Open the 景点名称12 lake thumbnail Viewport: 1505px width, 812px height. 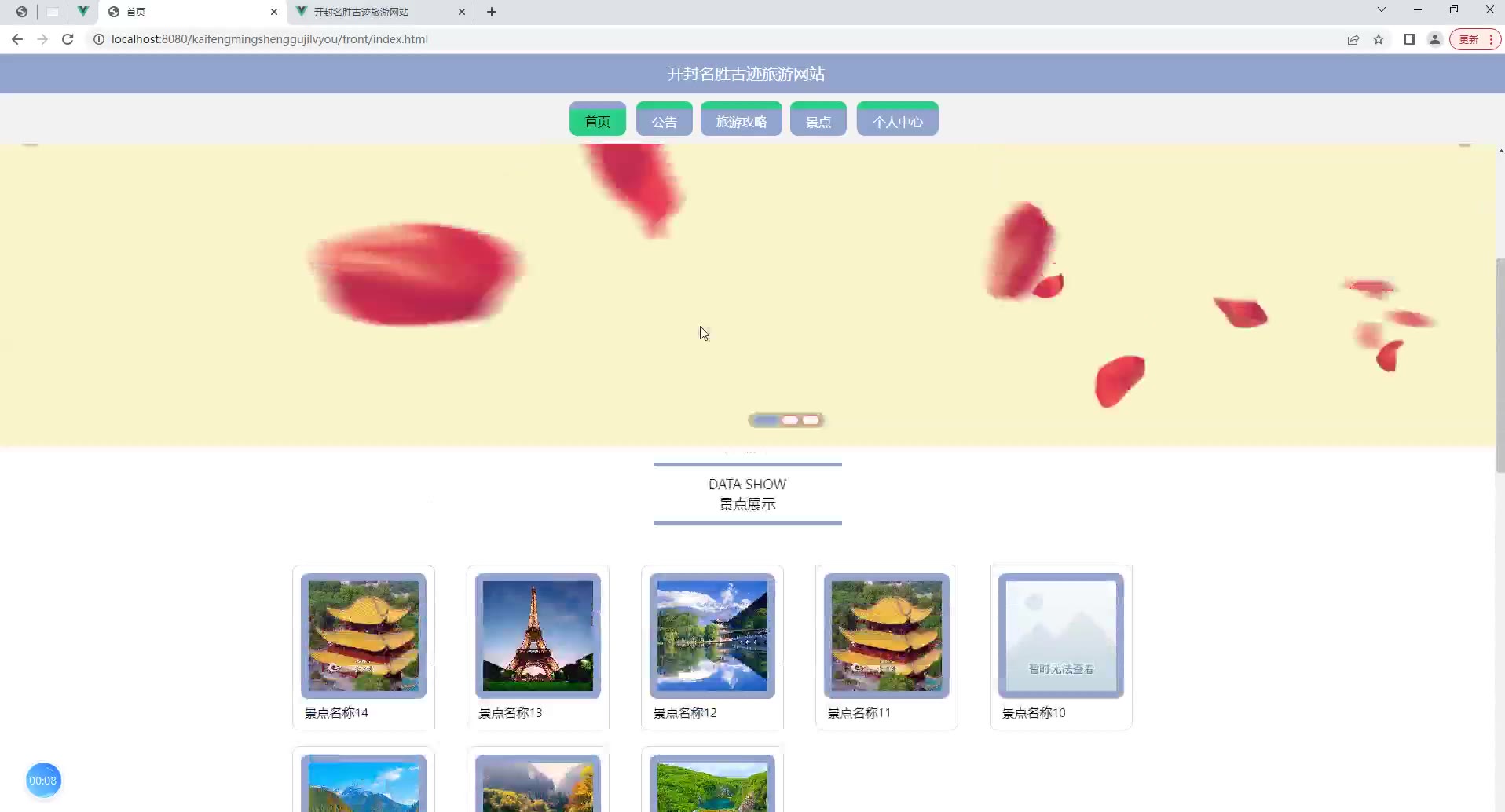pos(712,636)
